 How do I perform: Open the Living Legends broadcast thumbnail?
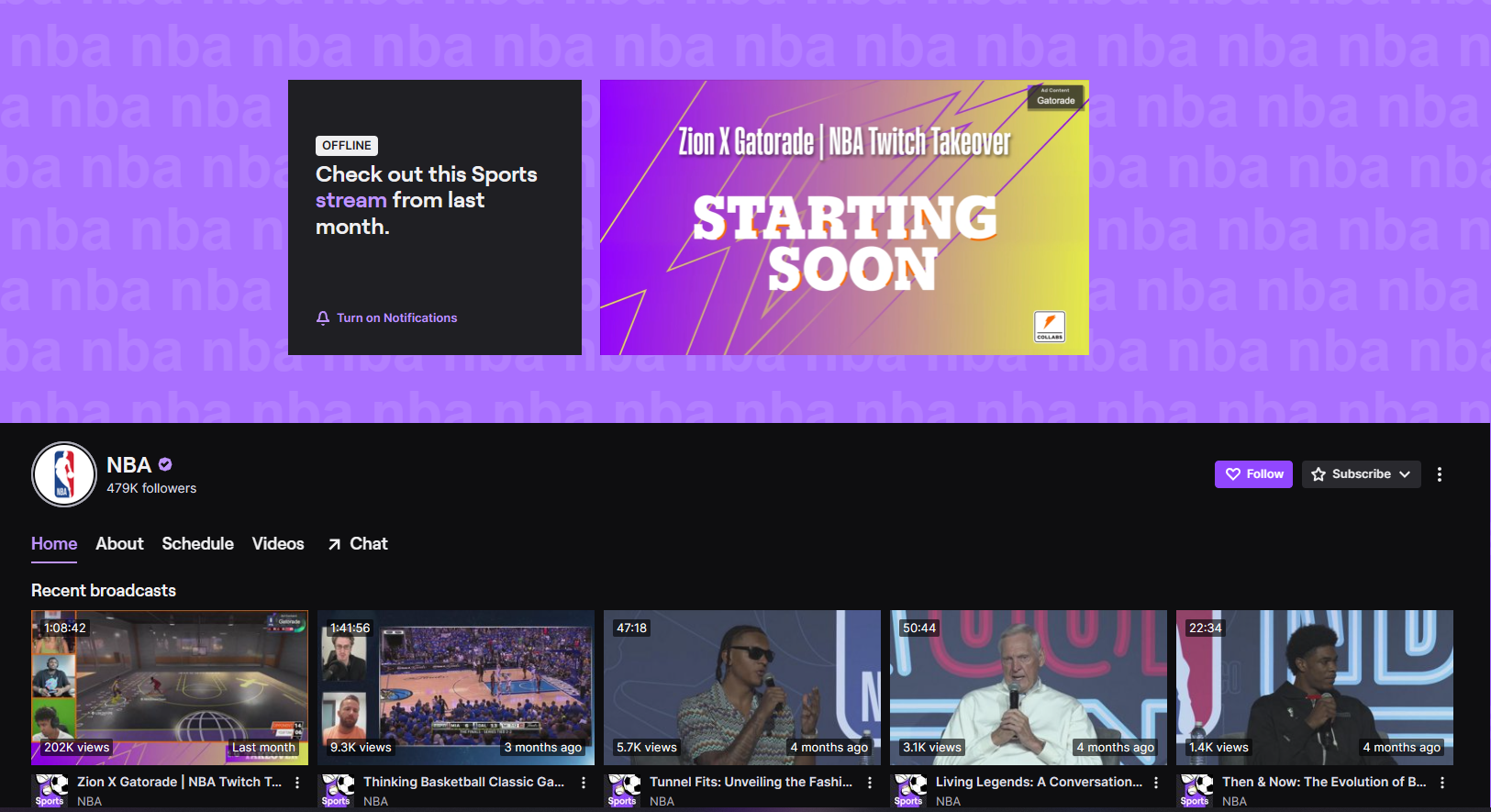click(x=1028, y=687)
